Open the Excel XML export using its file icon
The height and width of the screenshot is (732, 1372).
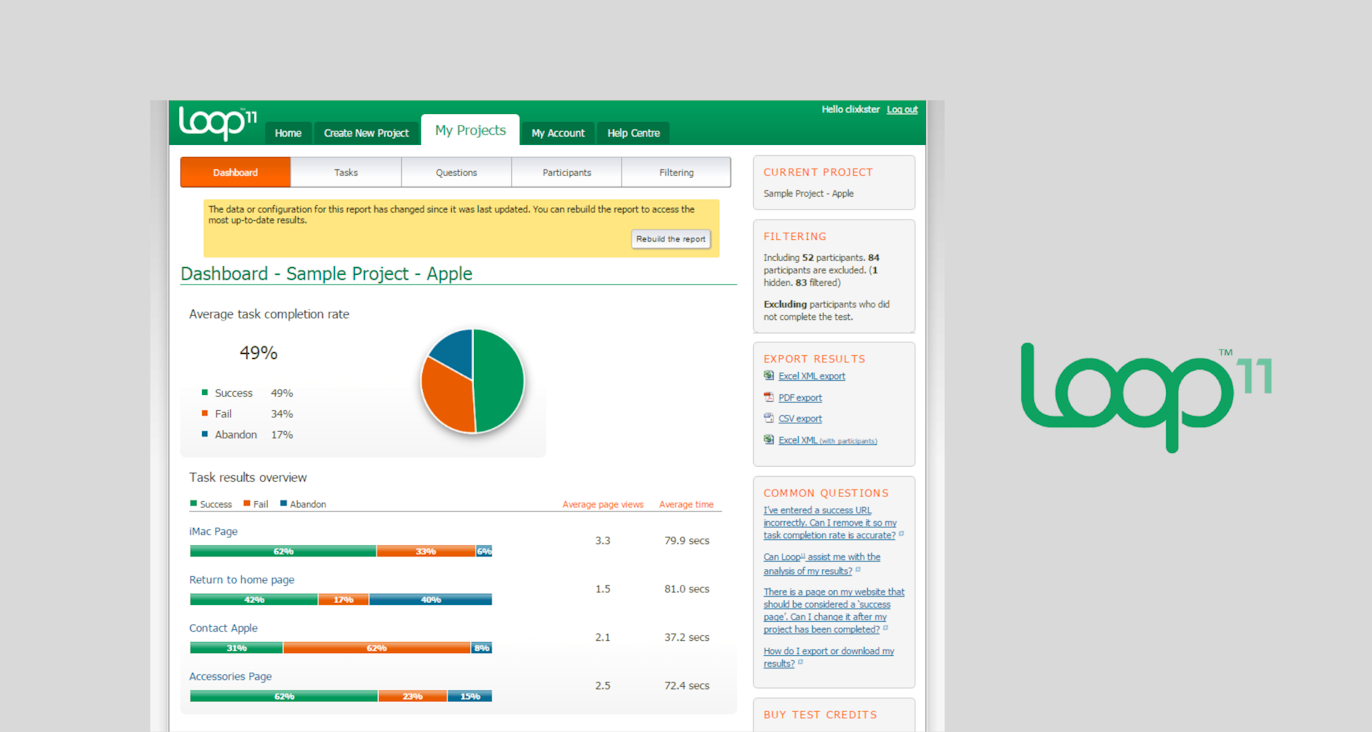pos(767,375)
